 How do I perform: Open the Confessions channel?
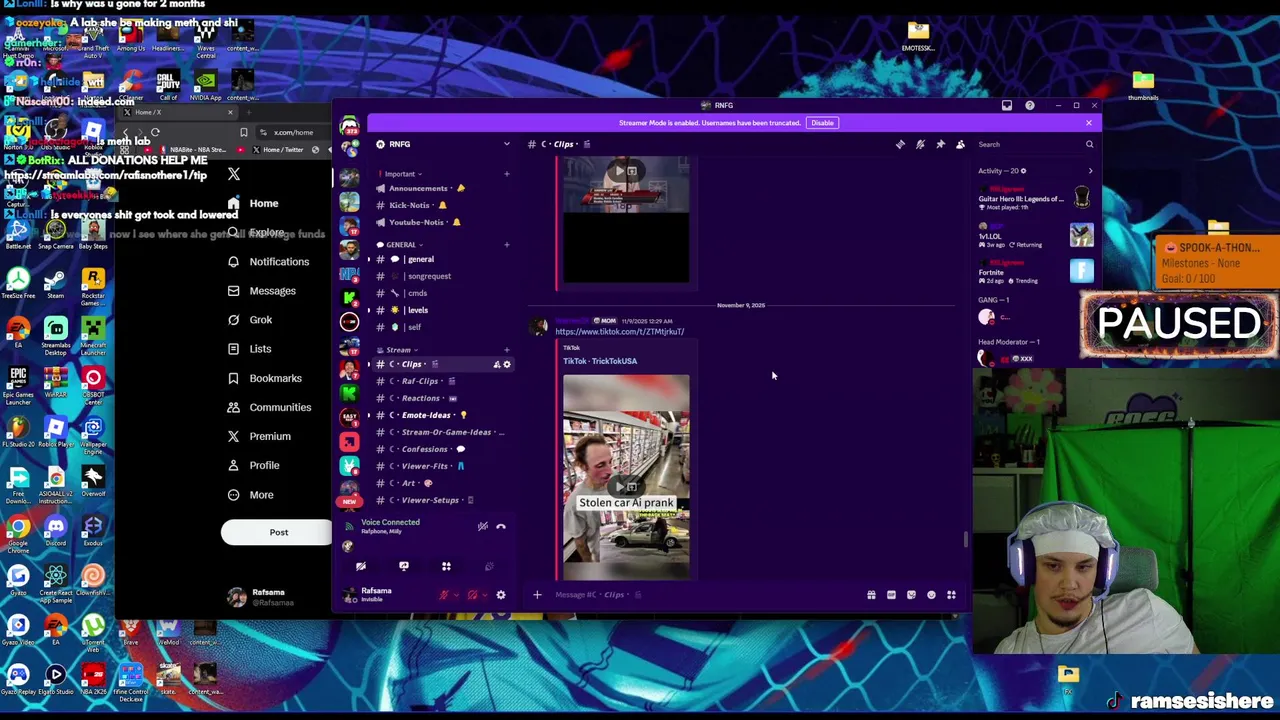point(443,449)
